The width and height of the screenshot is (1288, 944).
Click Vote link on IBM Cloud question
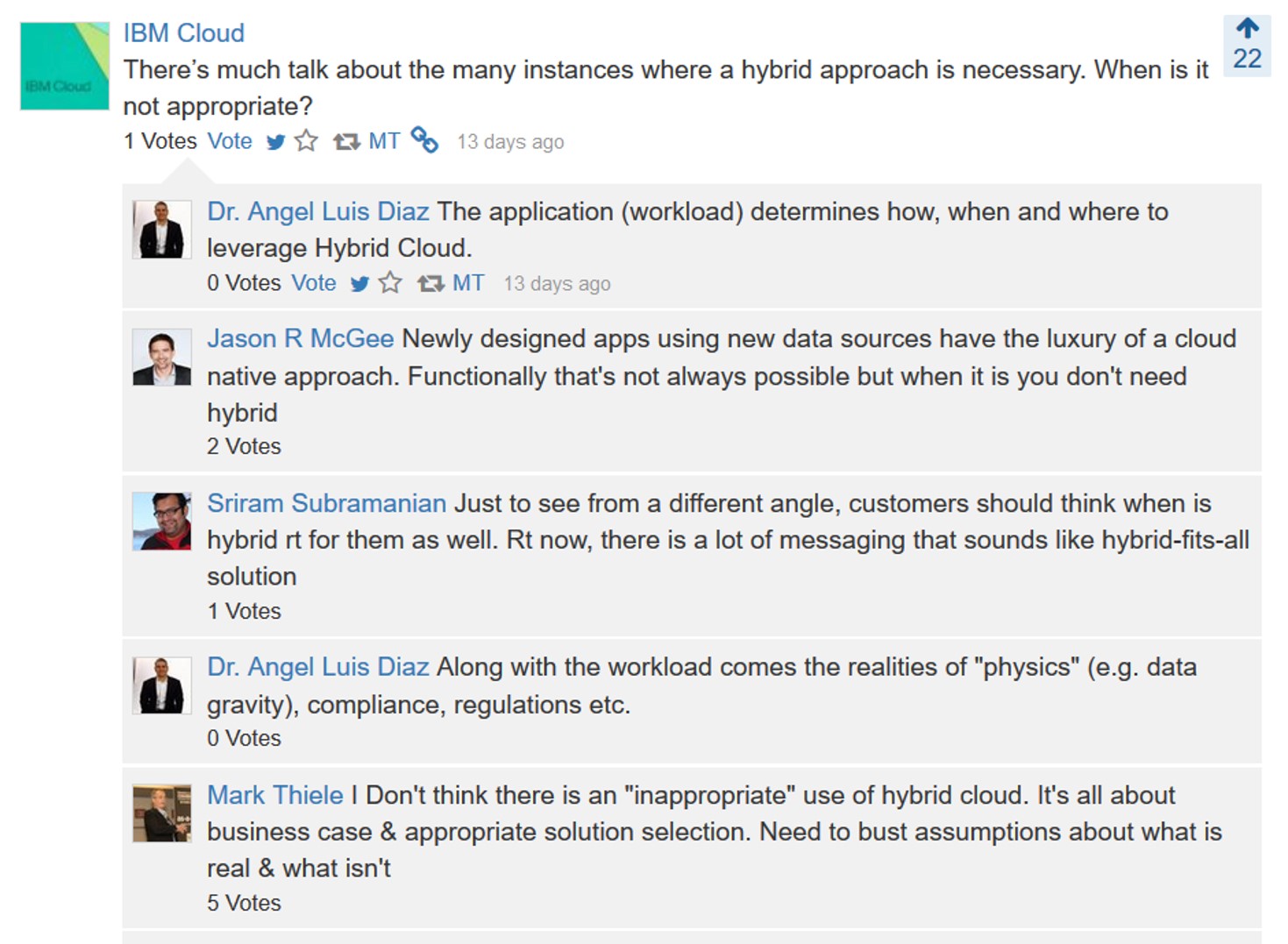coord(230,141)
